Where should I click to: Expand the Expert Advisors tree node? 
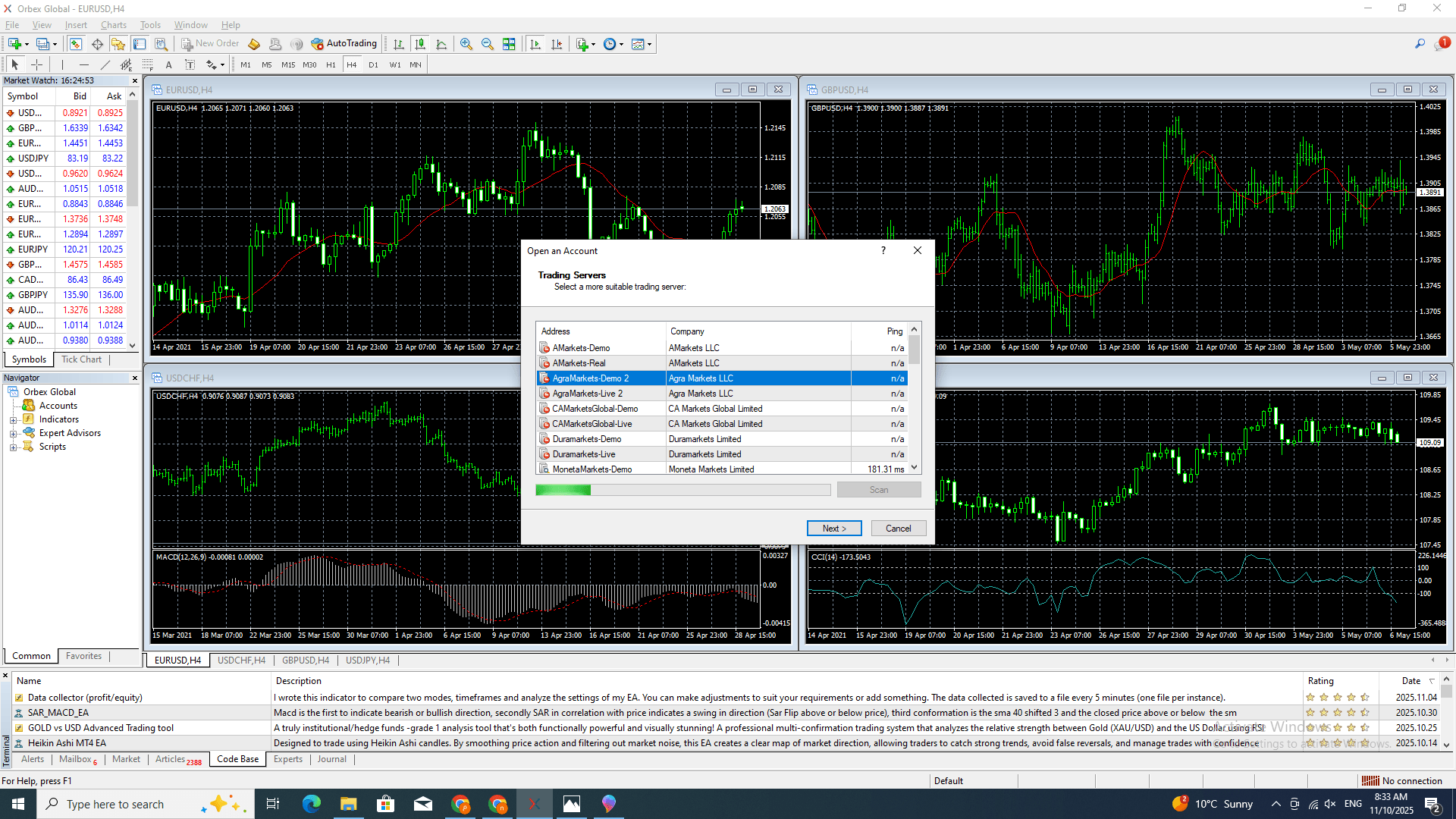click(x=13, y=434)
